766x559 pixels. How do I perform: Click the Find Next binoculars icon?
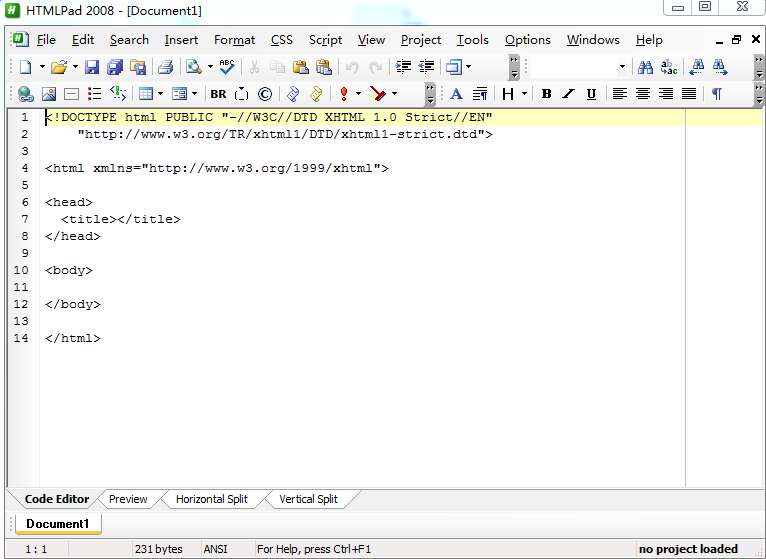[720, 67]
